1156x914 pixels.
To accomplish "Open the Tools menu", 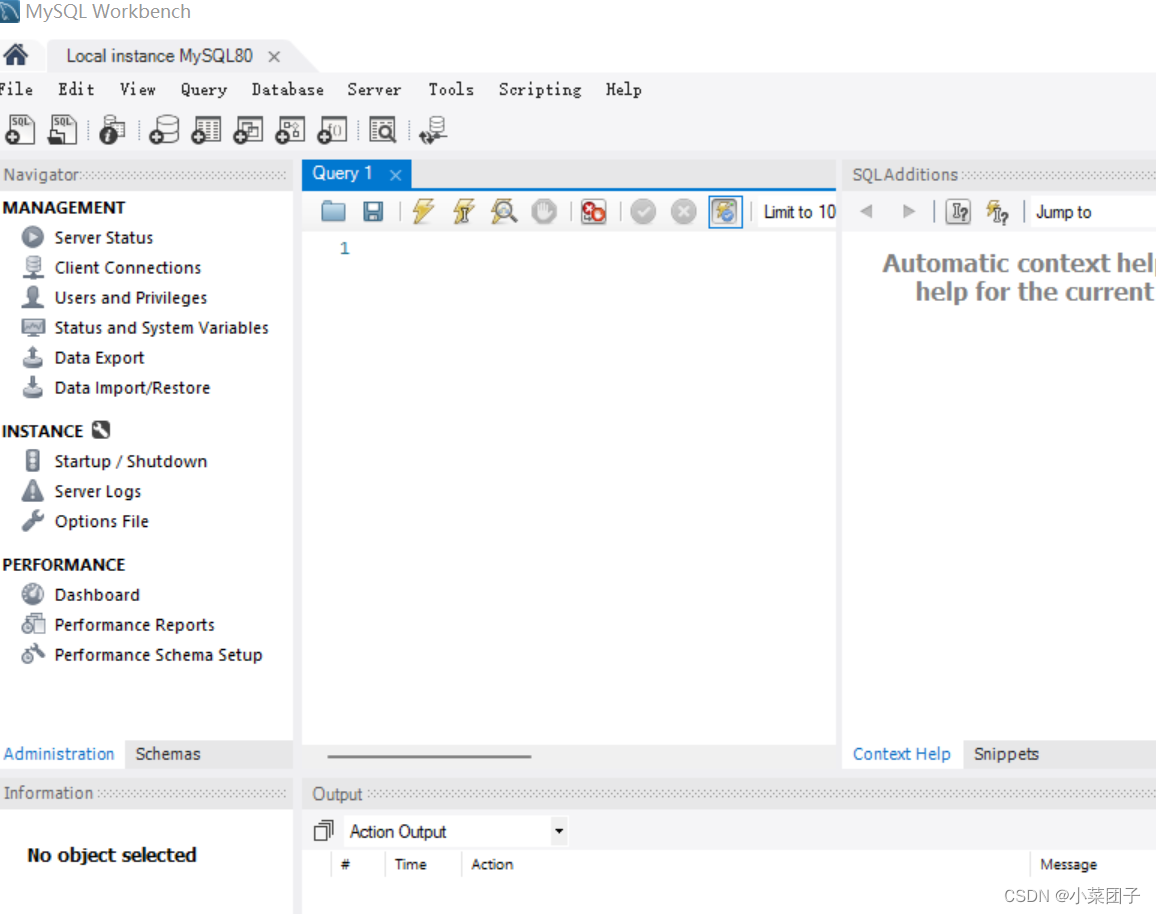I will (x=451, y=89).
